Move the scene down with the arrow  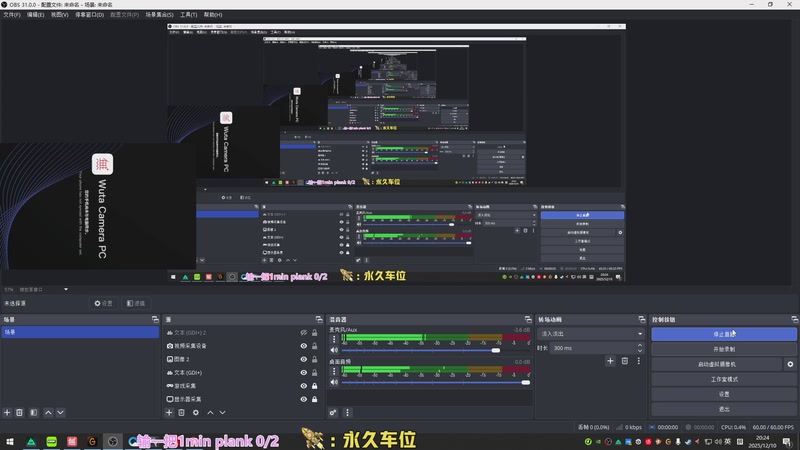(60, 412)
